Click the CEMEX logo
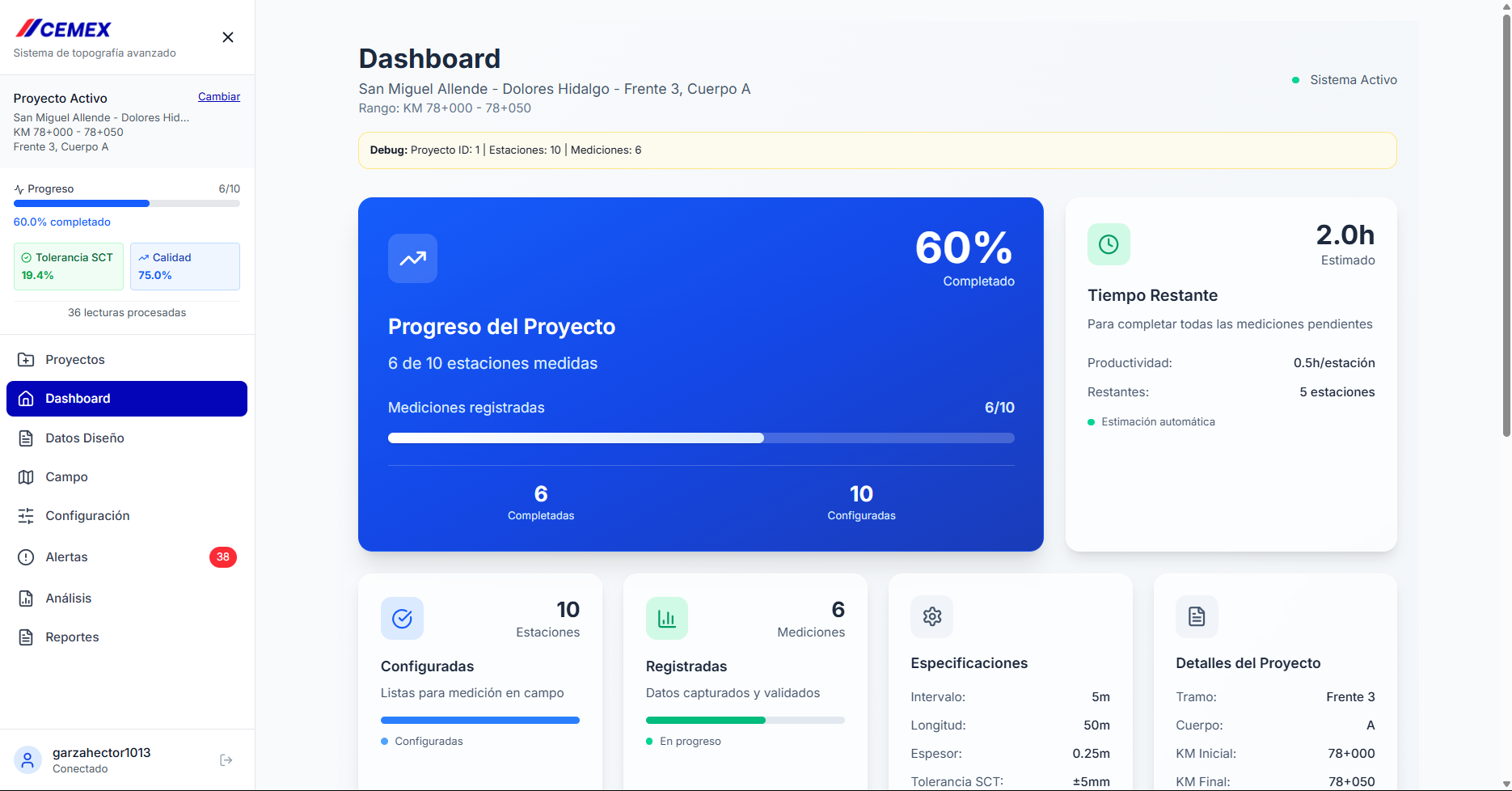The height and width of the screenshot is (791, 1512). tap(63, 29)
